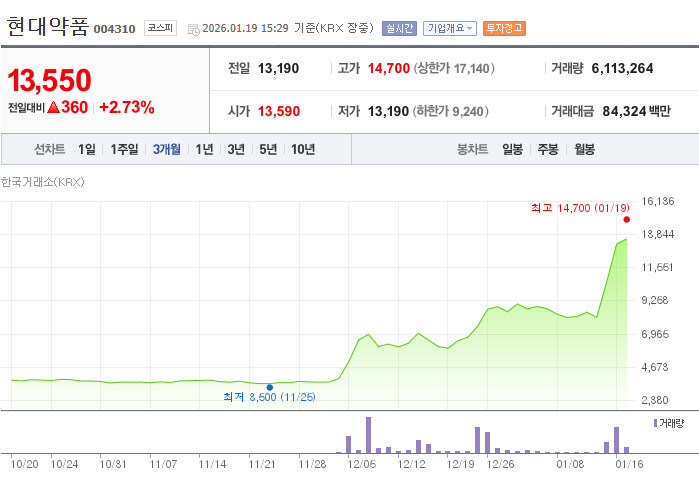This screenshot has width=699, height=479.
Task: Click the 저가 value 13,190
Action: (x=388, y=111)
